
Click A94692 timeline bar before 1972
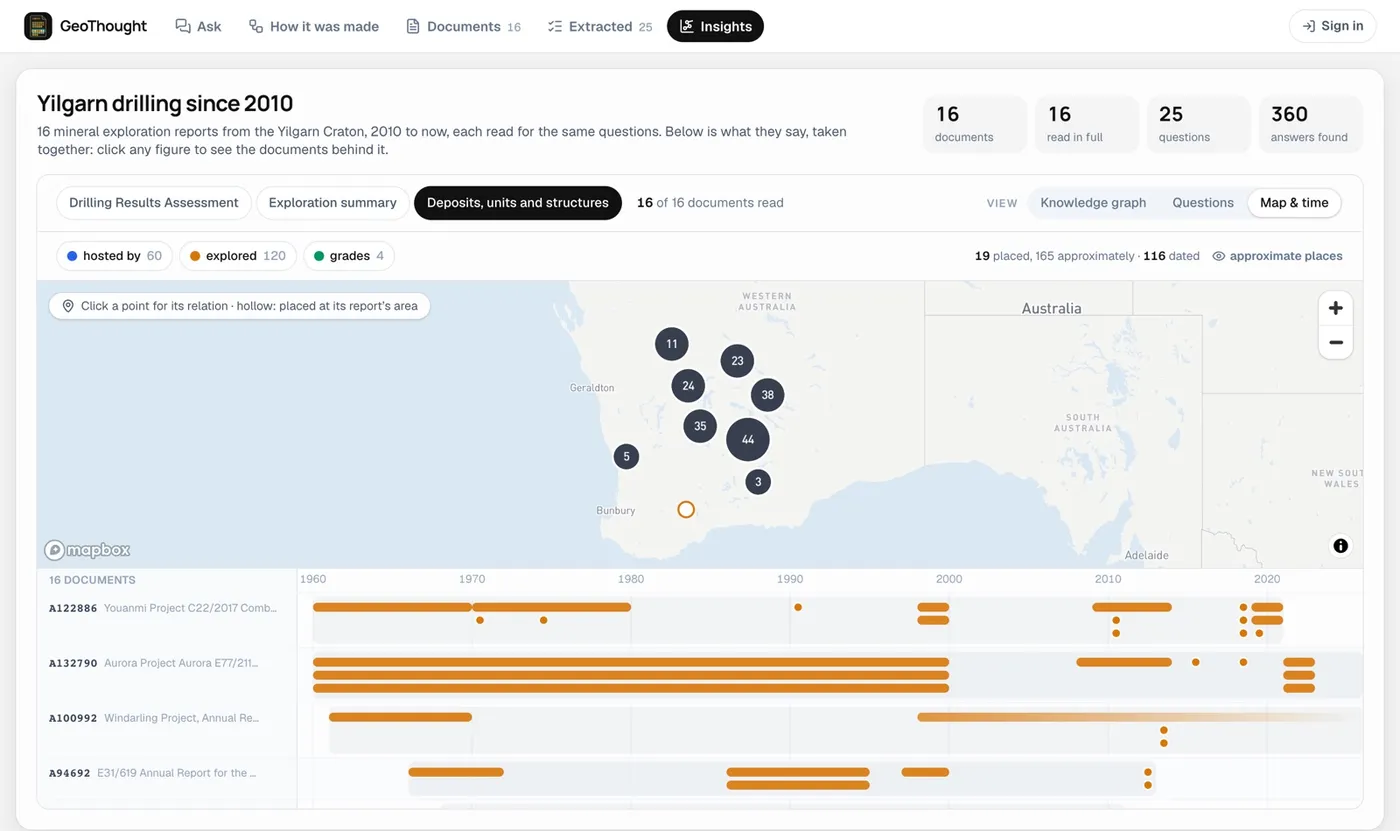[456, 772]
